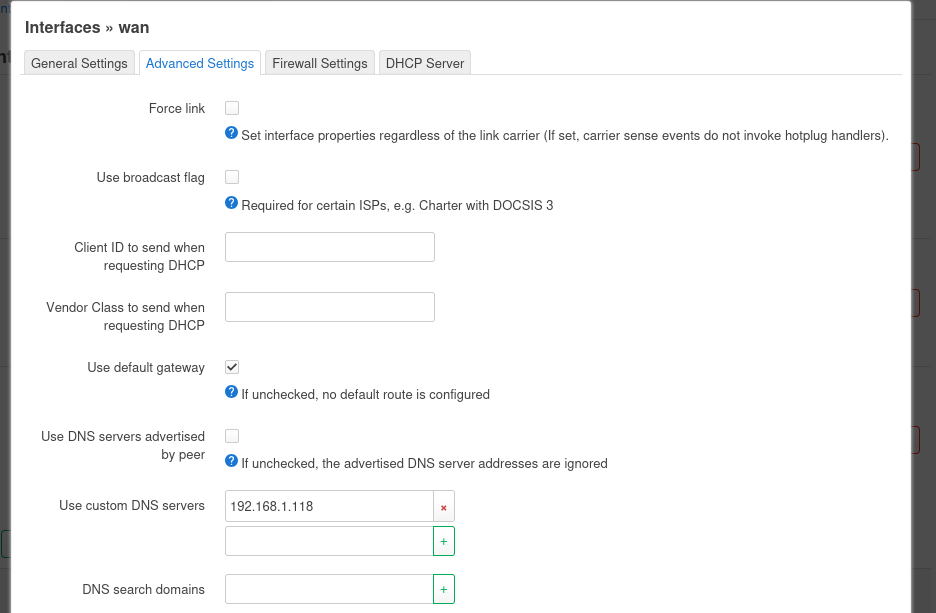Viewport: 936px width, 613px height.
Task: Switch to the General Settings tab
Action: [79, 63]
